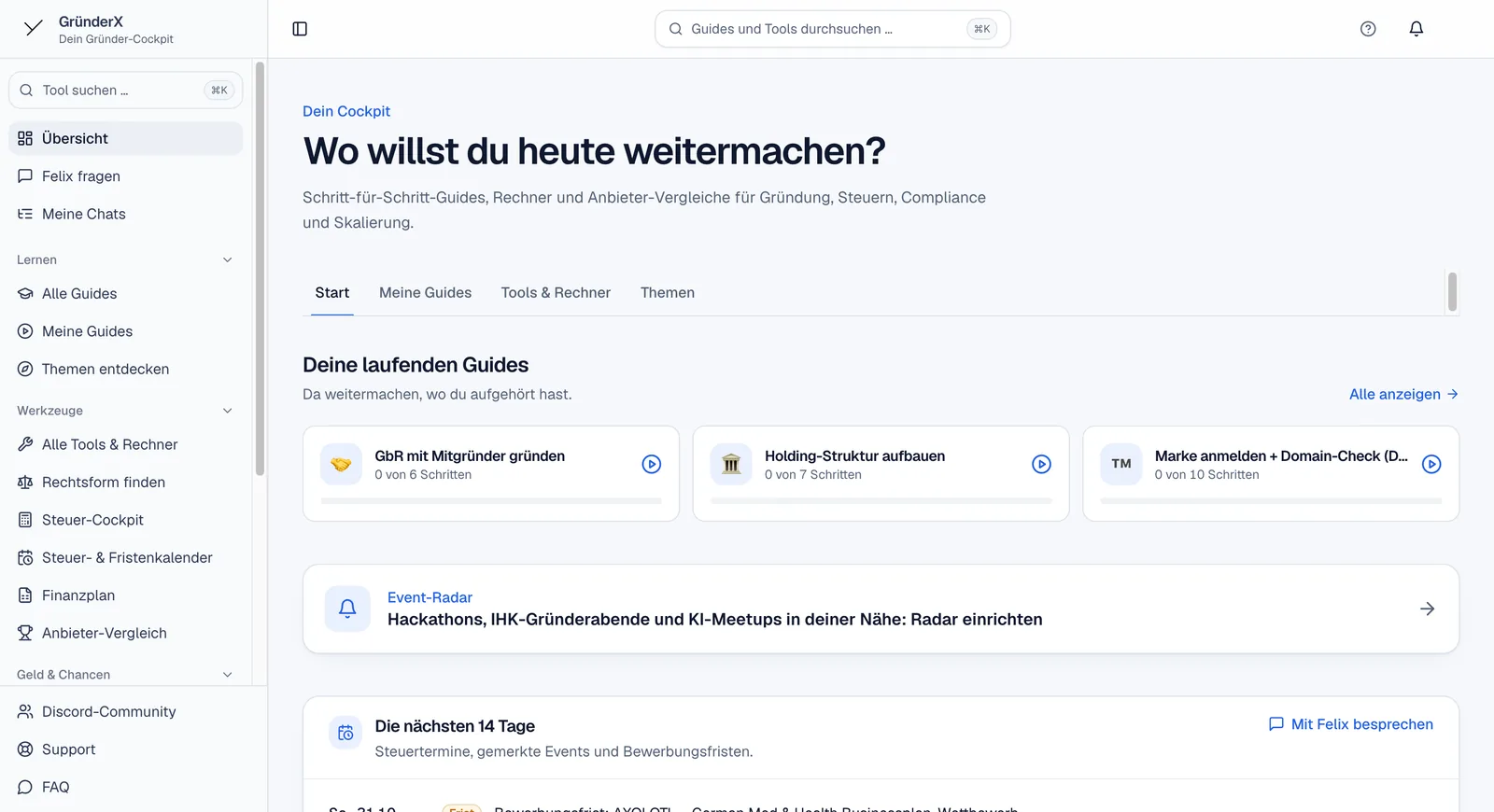1494x812 pixels.
Task: Click Mit Felix besprechen
Action: 1350,724
